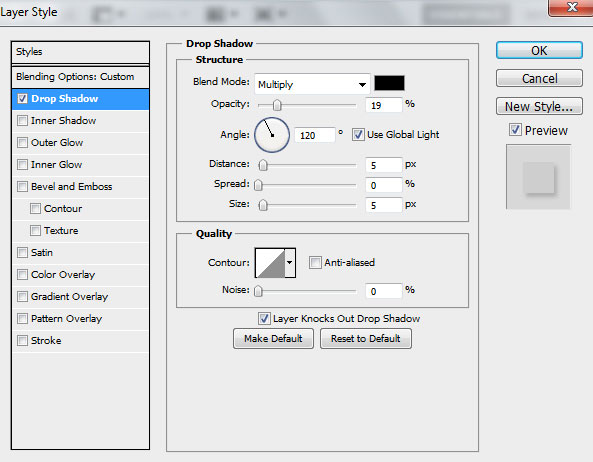
Task: Click the Make Default button
Action: (273, 338)
